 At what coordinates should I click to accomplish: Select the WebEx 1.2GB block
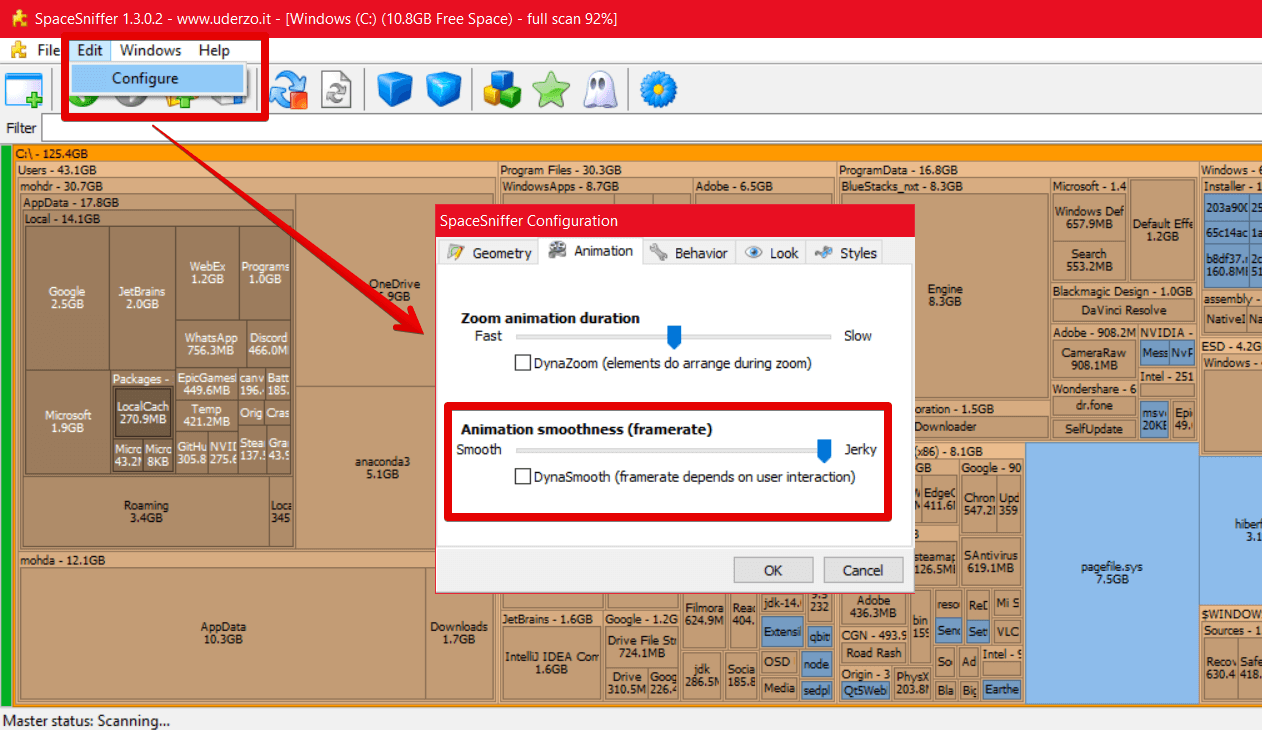[207, 273]
